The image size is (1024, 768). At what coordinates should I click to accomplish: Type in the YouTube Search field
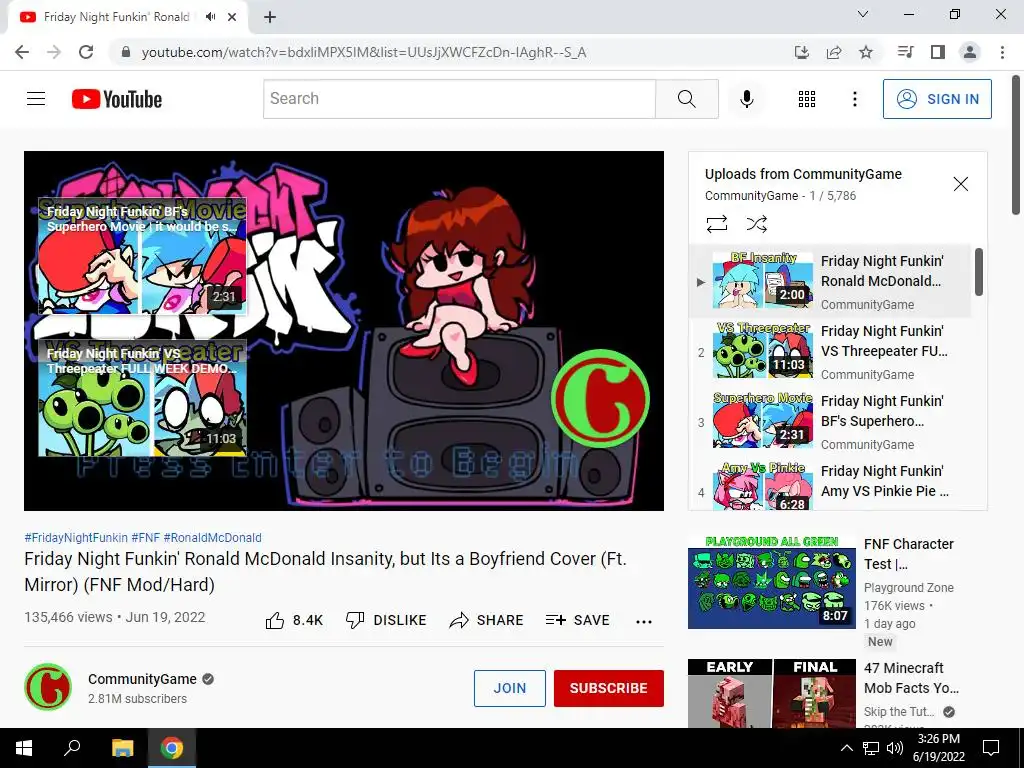coord(459,99)
